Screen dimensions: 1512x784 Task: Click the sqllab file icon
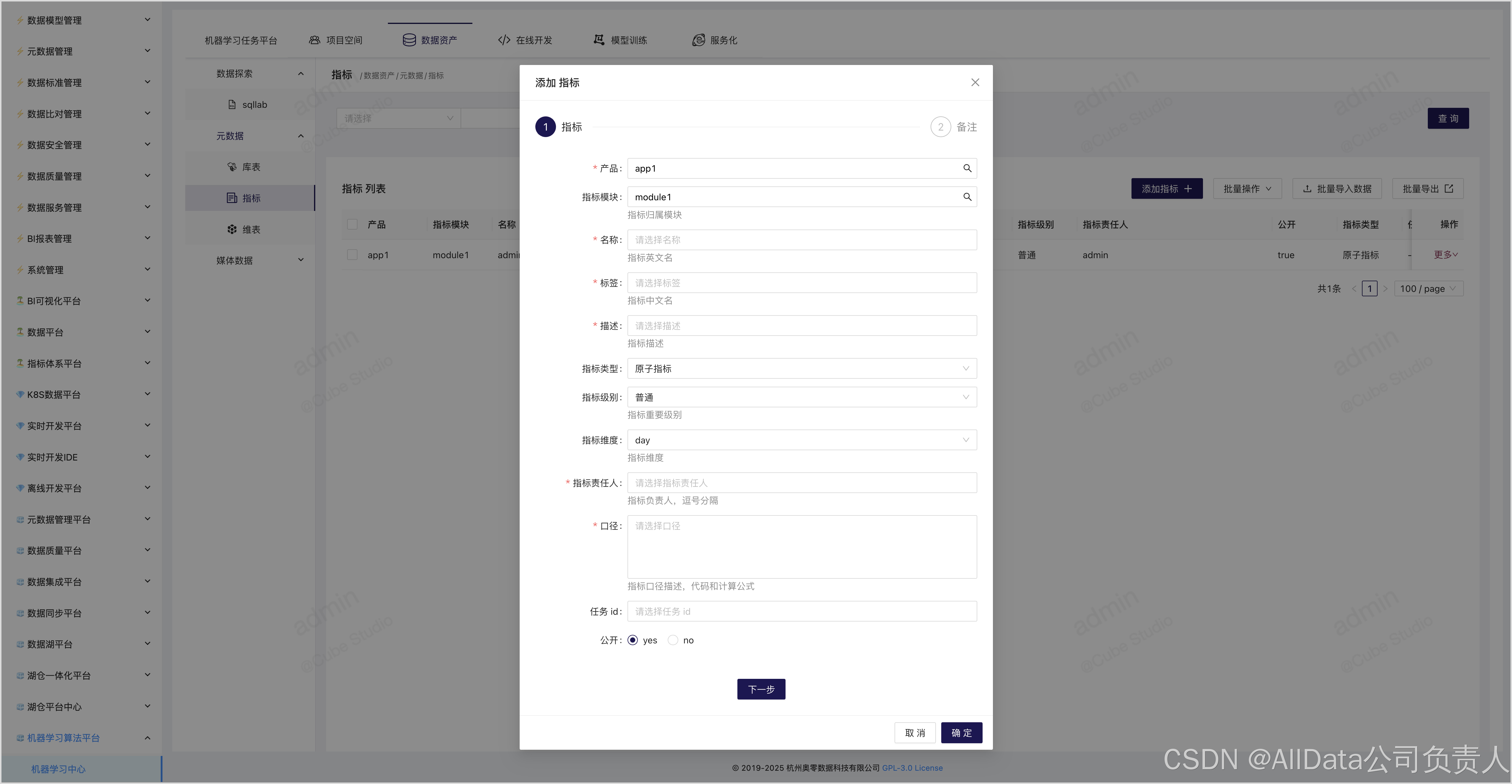click(x=232, y=105)
